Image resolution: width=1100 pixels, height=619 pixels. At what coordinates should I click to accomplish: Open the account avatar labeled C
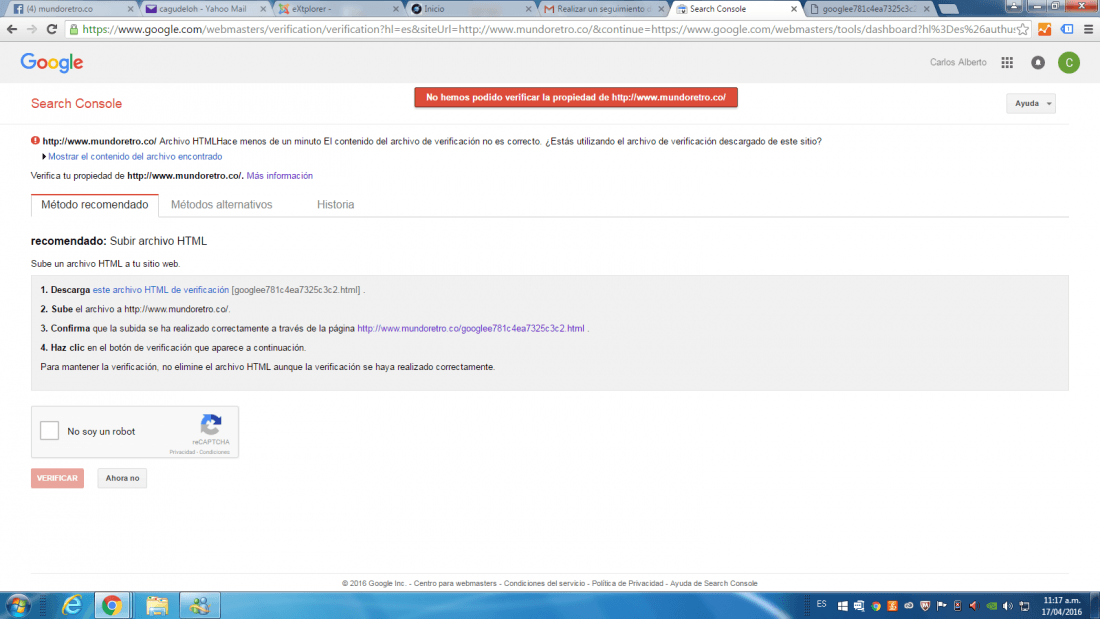tap(1068, 62)
